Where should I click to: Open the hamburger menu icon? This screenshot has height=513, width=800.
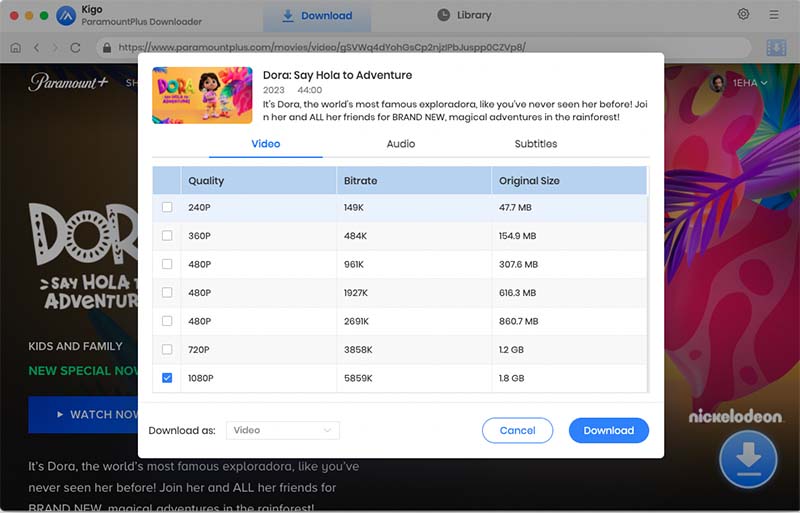coord(774,15)
